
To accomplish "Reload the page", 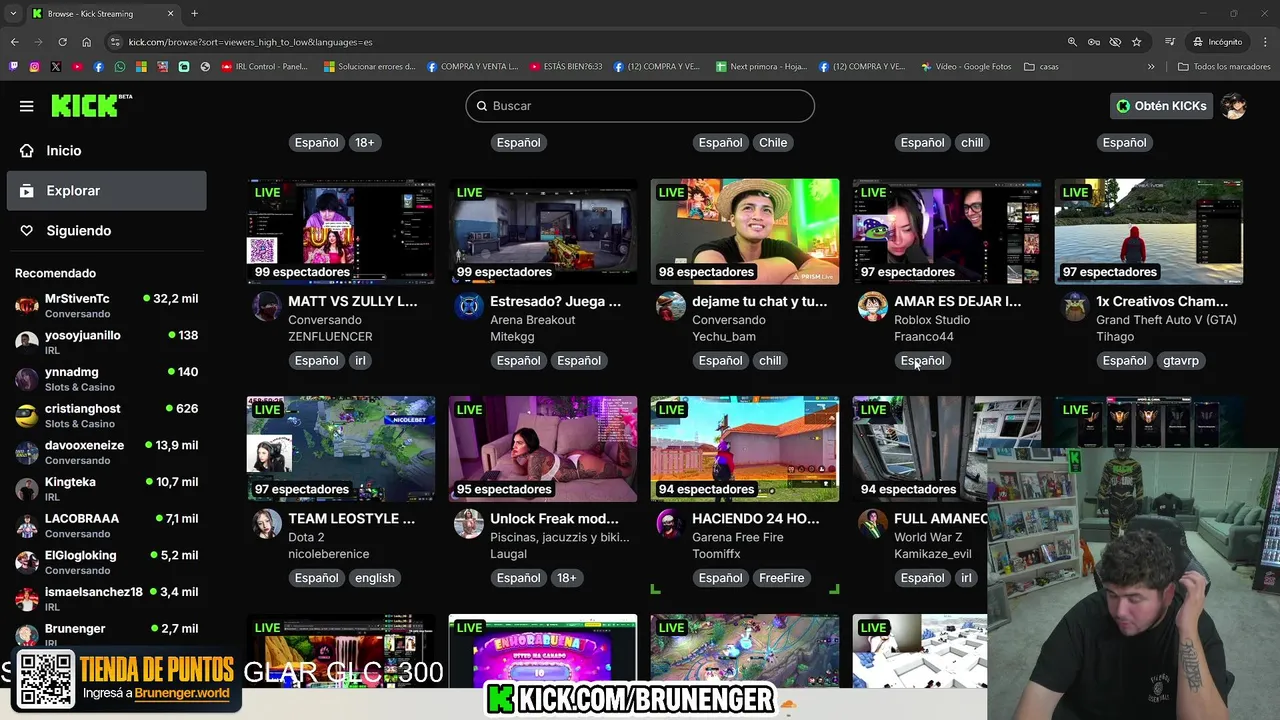I will click(62, 42).
